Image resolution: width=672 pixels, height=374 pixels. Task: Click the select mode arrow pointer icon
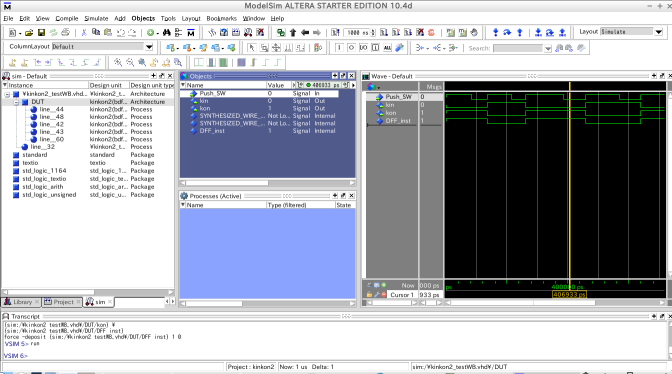coord(252,48)
